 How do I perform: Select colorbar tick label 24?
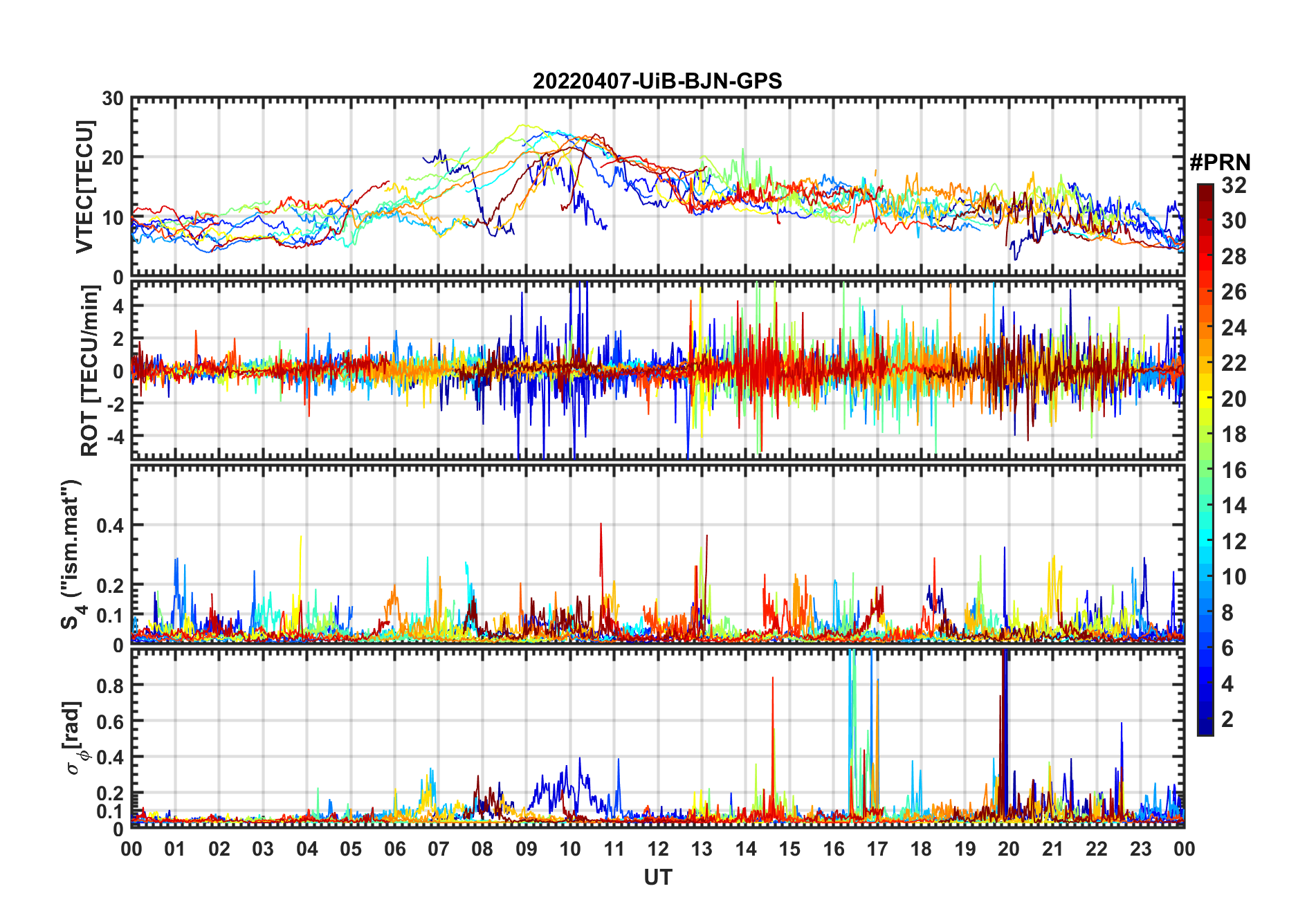tap(1234, 328)
